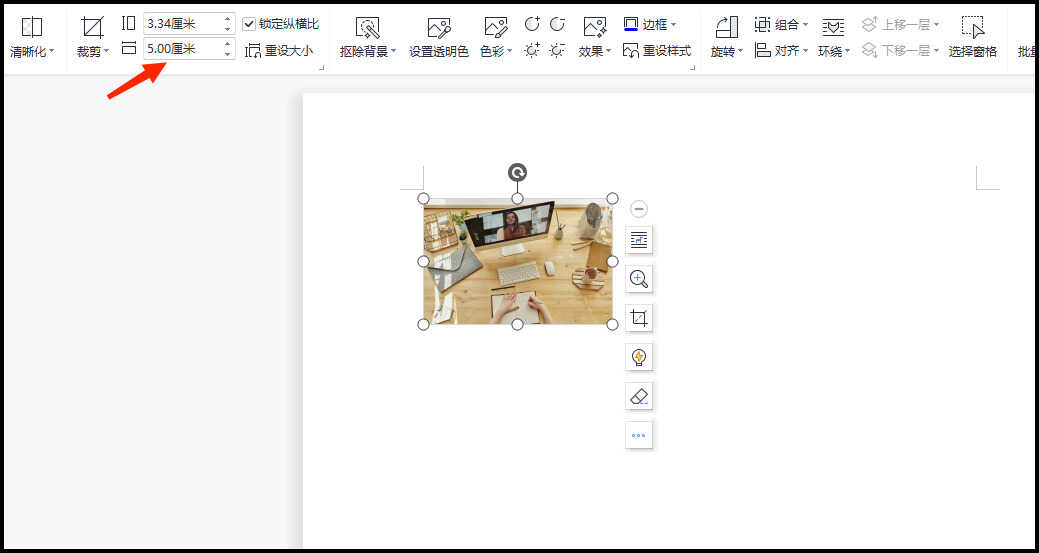Click the 环绕 text wrap icon
Viewport: 1039px width, 553px height.
[x=833, y=27]
